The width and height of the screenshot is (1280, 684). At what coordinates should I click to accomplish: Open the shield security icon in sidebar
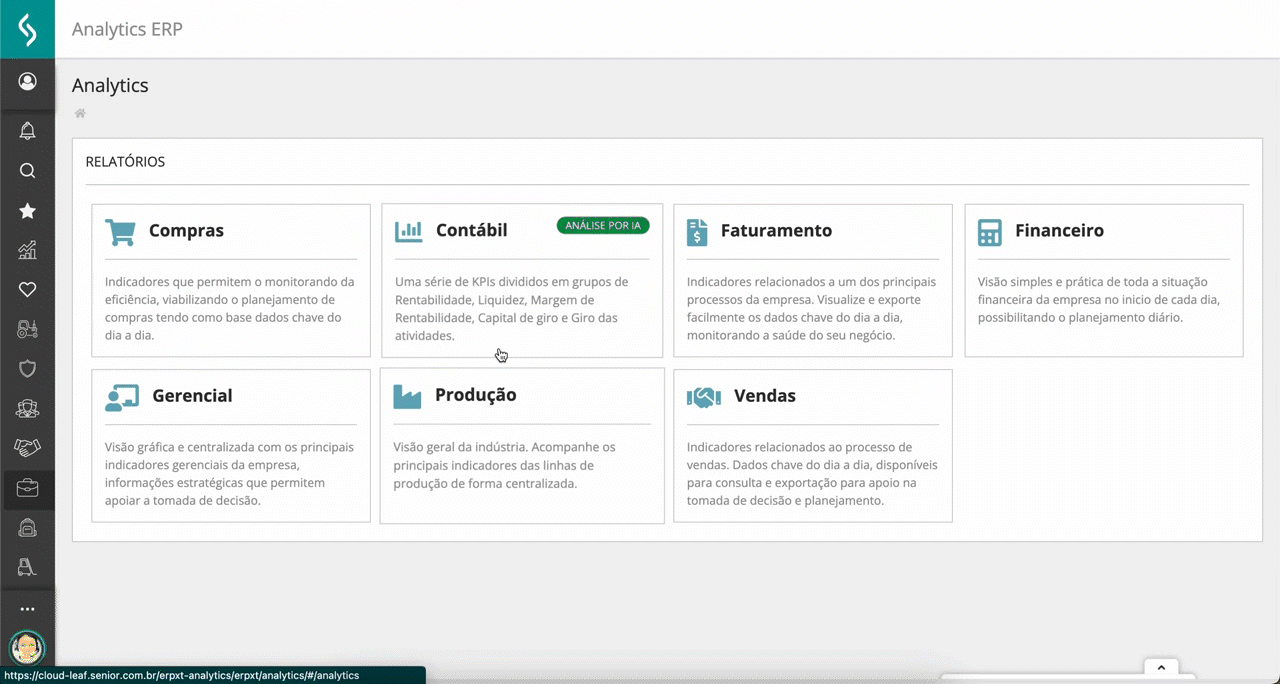[x=27, y=369]
